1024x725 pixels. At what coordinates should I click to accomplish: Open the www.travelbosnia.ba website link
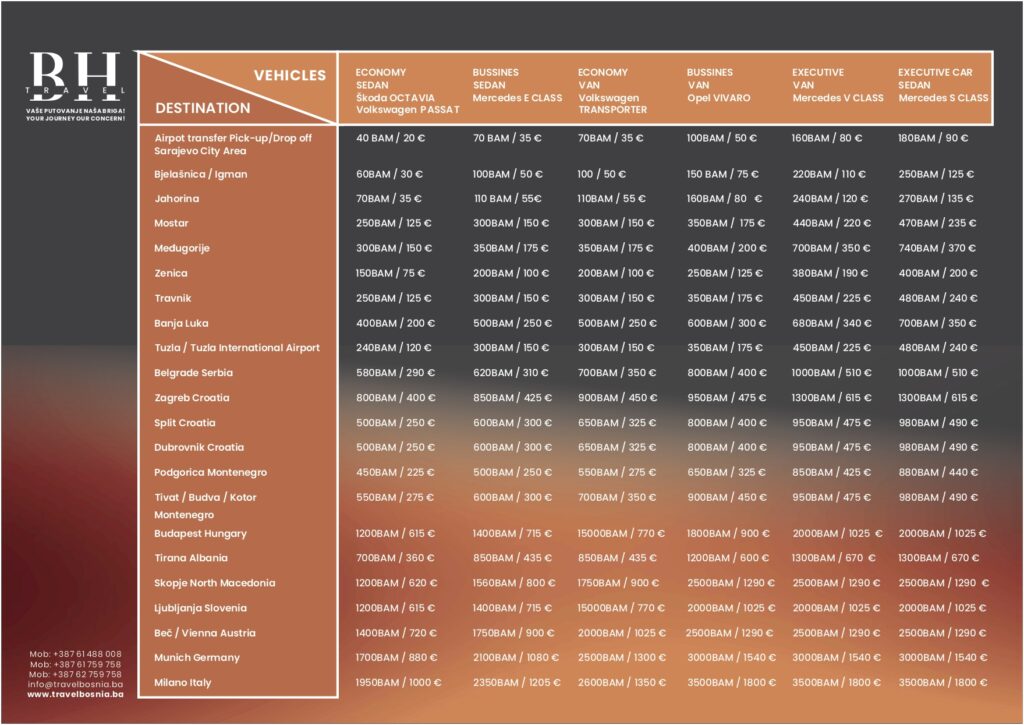(74, 693)
